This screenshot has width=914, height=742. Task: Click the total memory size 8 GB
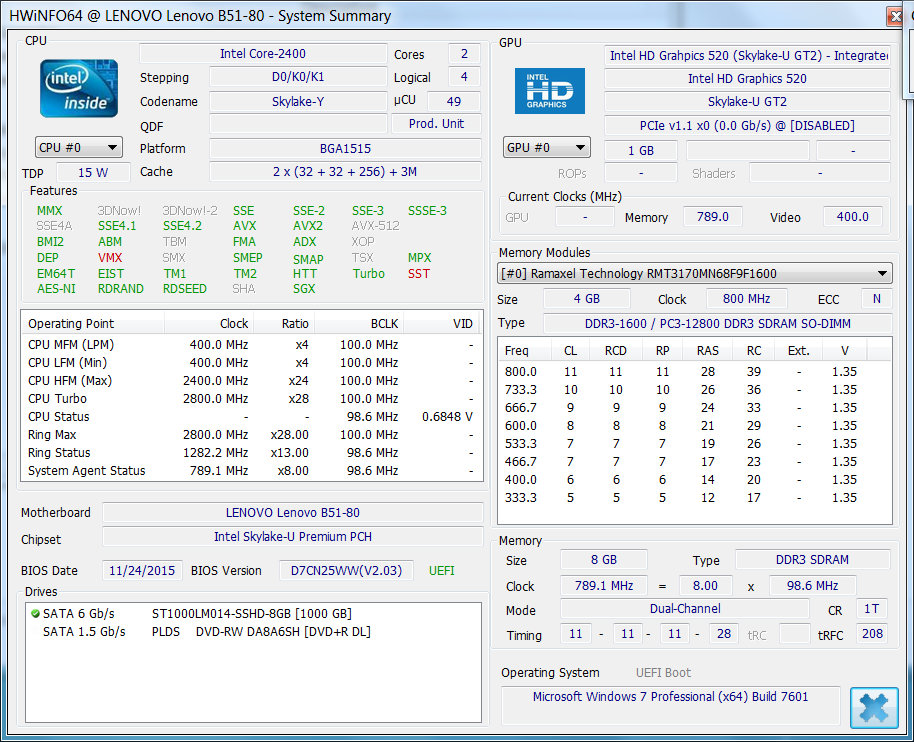pos(603,560)
